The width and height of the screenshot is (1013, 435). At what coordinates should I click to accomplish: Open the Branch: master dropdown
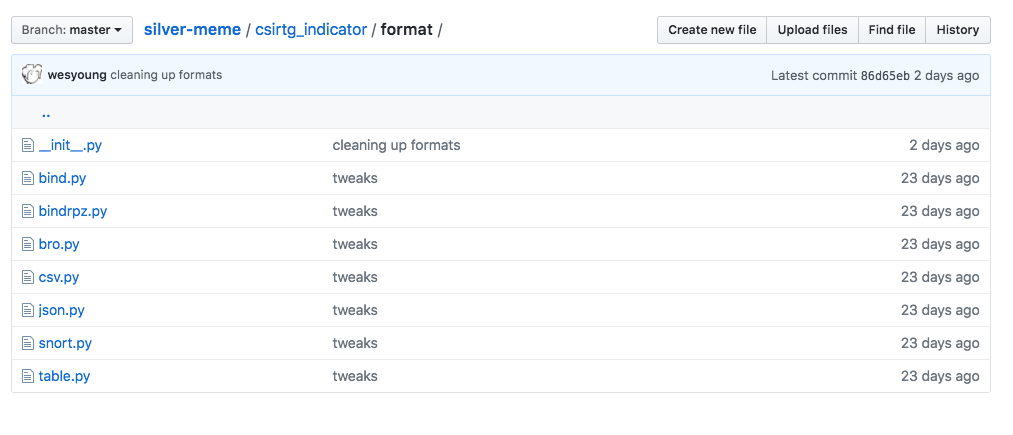click(x=72, y=30)
